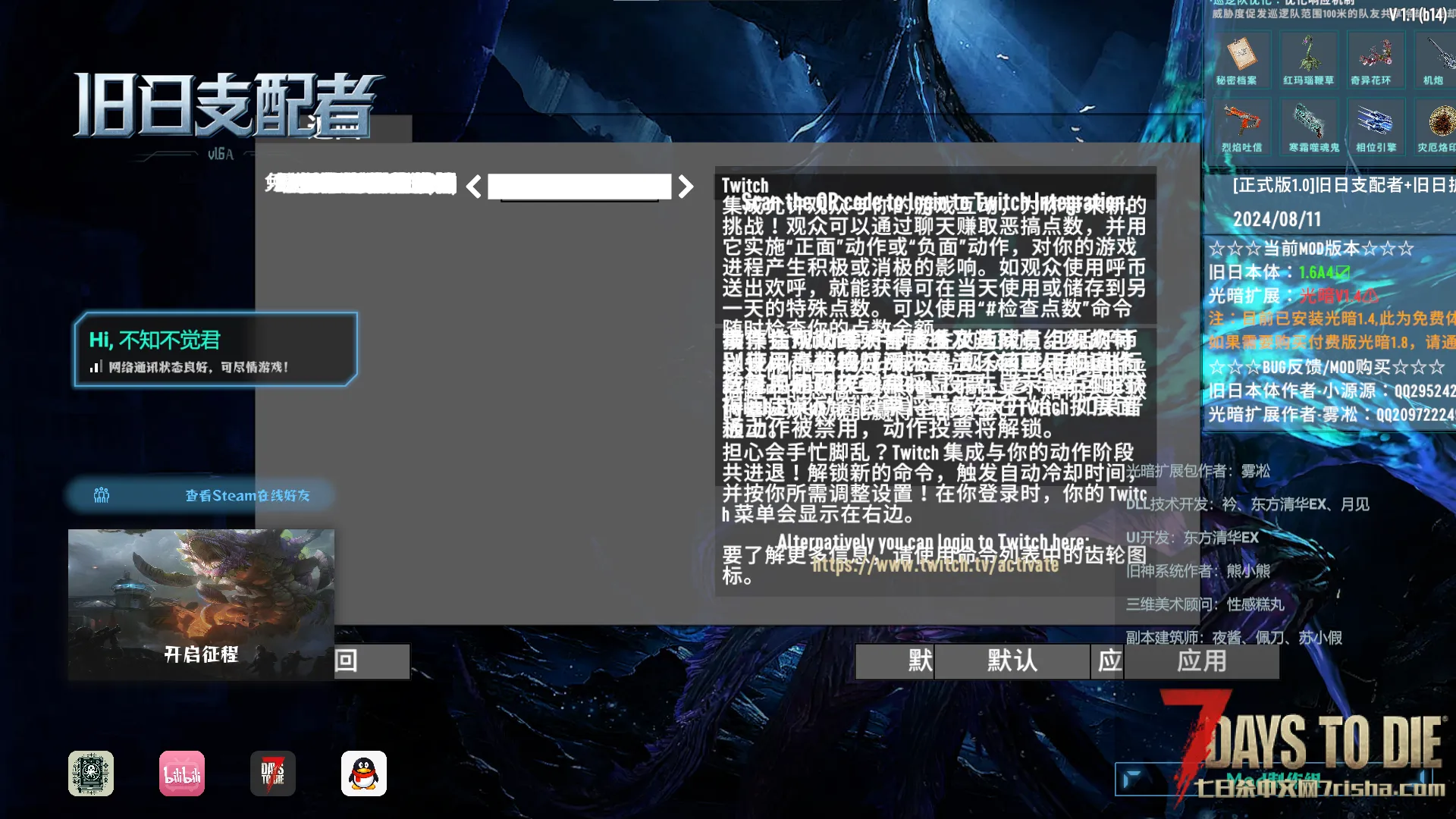1456x819 pixels.
Task: Select previous option with left chevron
Action: tap(473, 187)
